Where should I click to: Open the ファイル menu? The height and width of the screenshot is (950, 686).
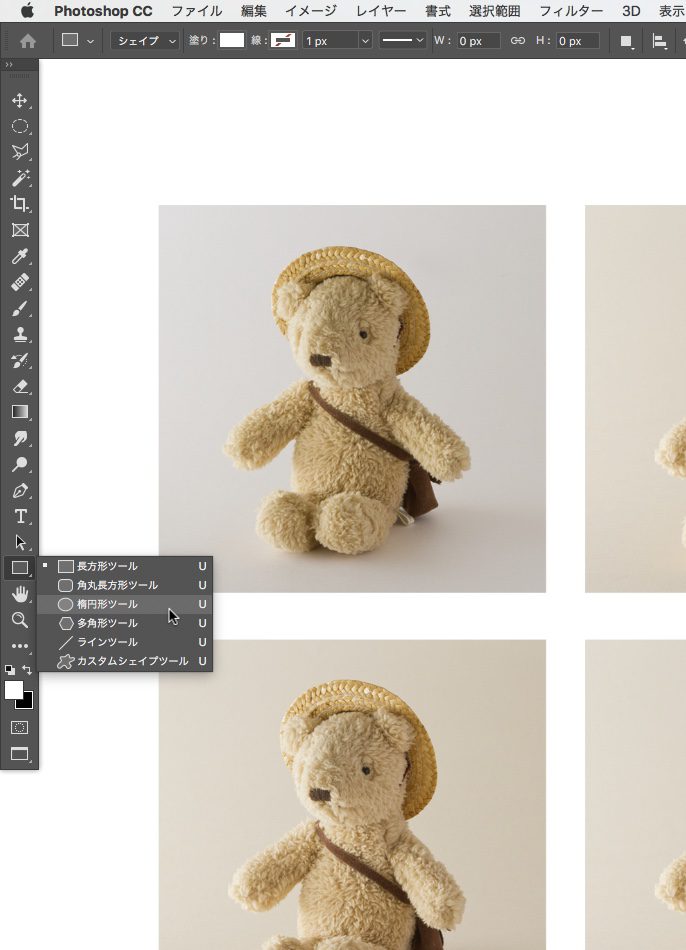pos(196,11)
